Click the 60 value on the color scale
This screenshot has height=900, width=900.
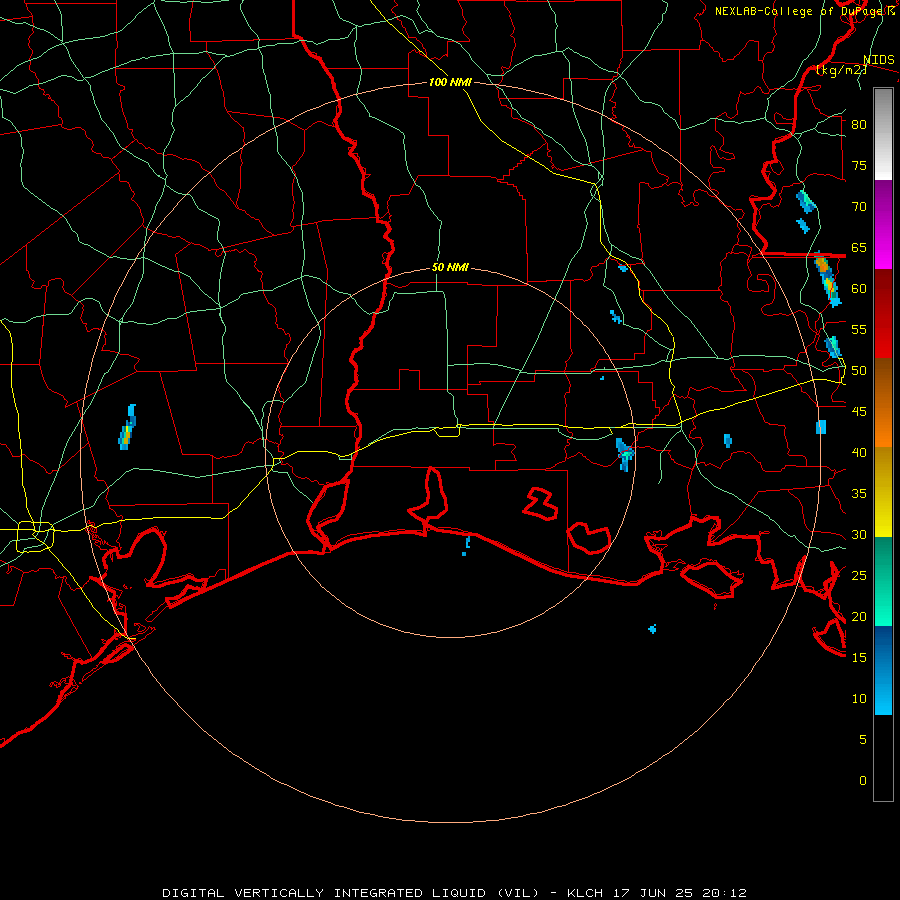pyautogui.click(x=859, y=289)
